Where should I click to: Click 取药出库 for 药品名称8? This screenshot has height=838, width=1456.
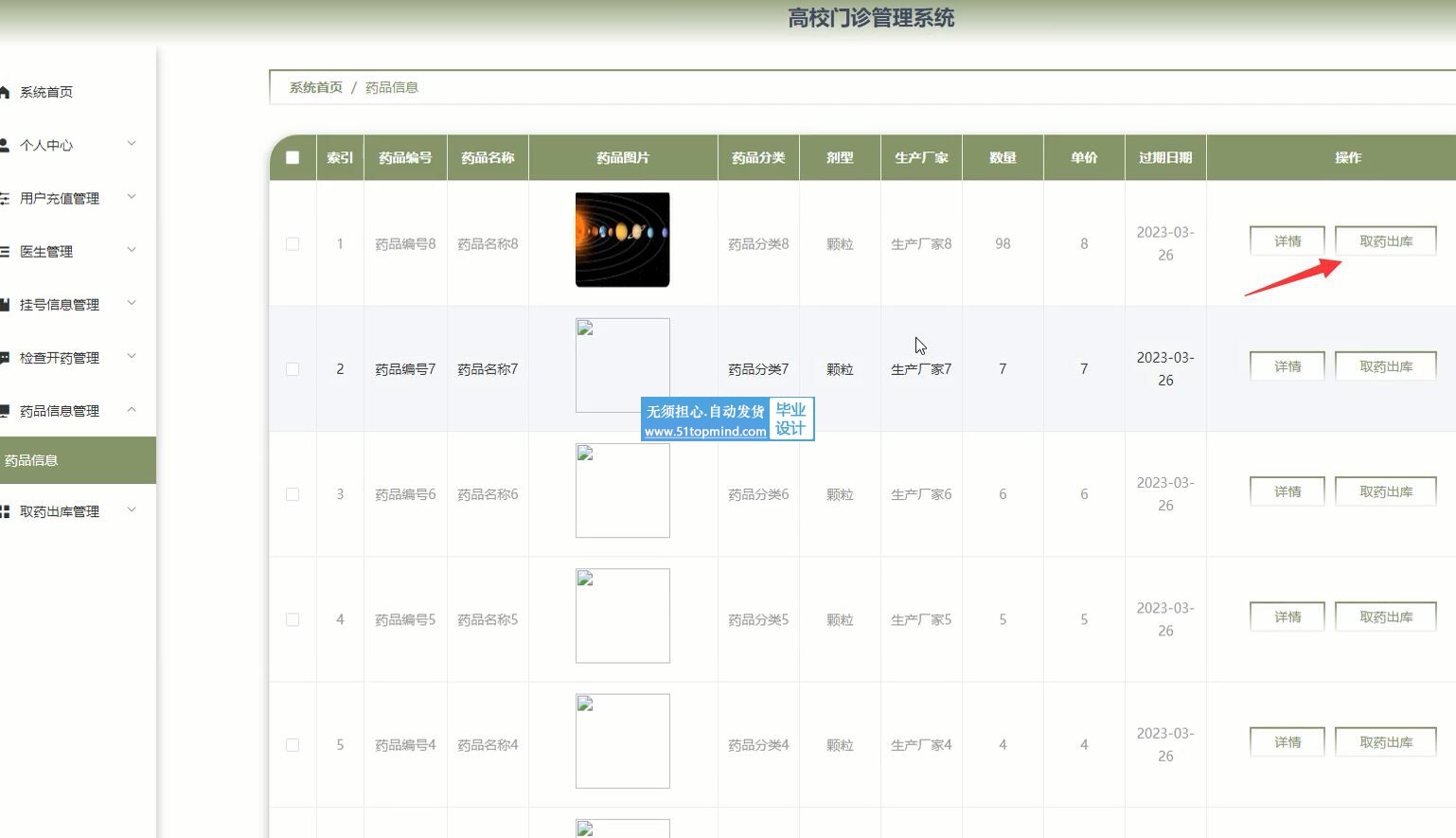1386,241
